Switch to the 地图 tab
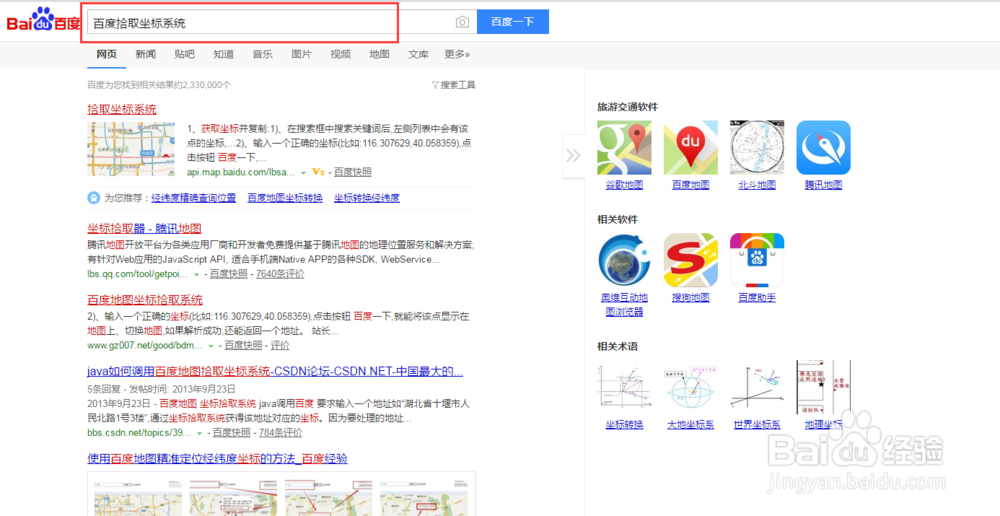The image size is (1000, 516). (379, 54)
